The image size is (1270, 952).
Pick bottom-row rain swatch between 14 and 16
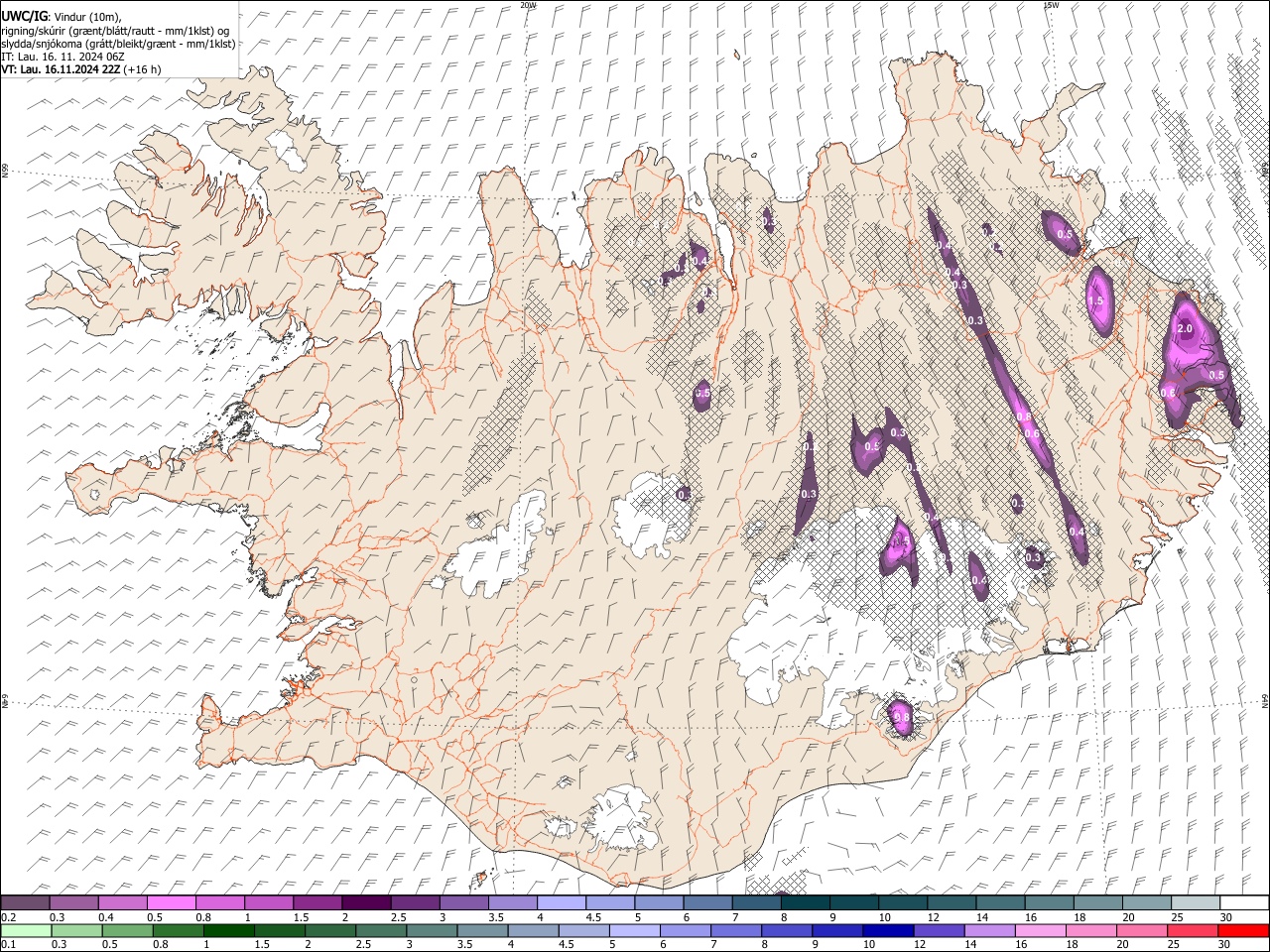(990, 930)
